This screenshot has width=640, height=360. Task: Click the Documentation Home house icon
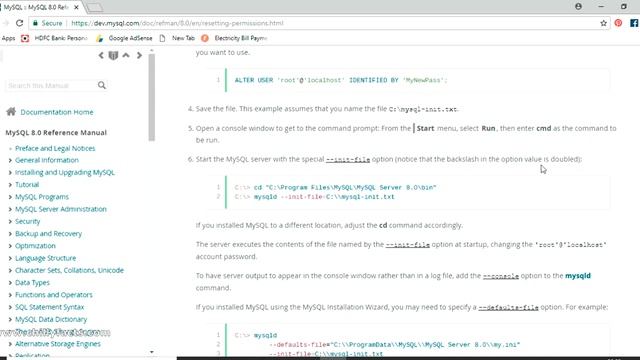(x=11, y=111)
